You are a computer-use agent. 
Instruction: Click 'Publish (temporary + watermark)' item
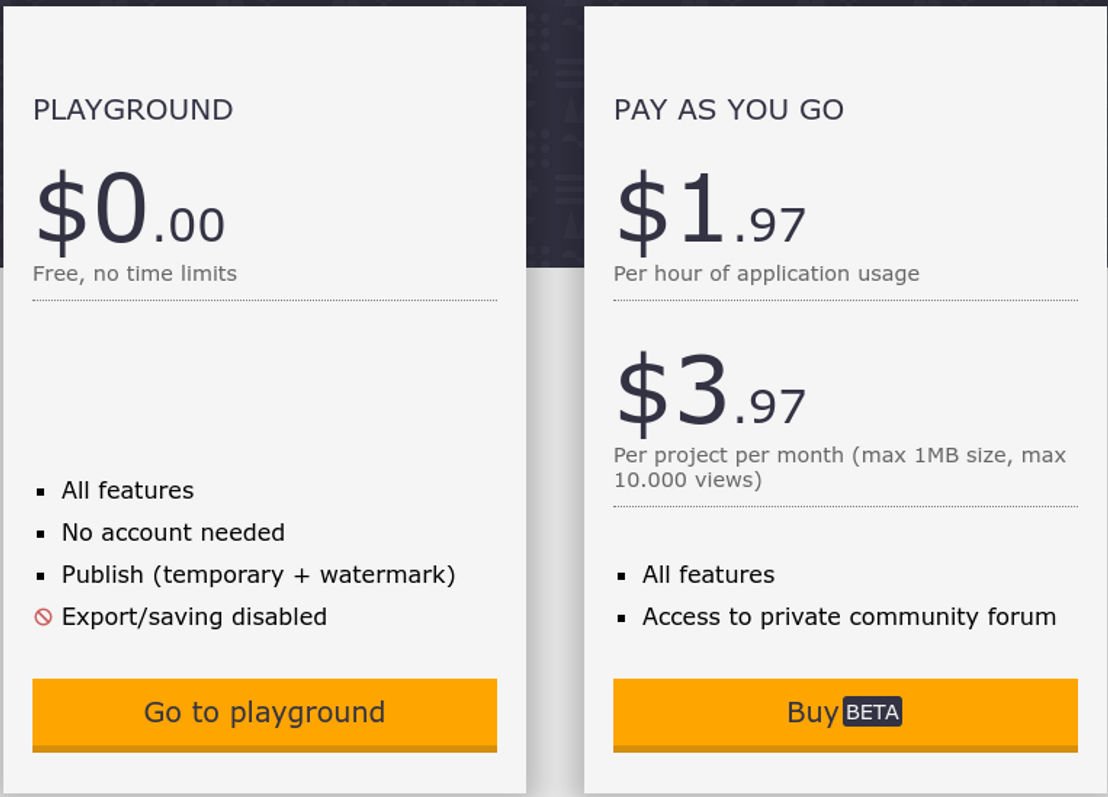[x=259, y=574]
